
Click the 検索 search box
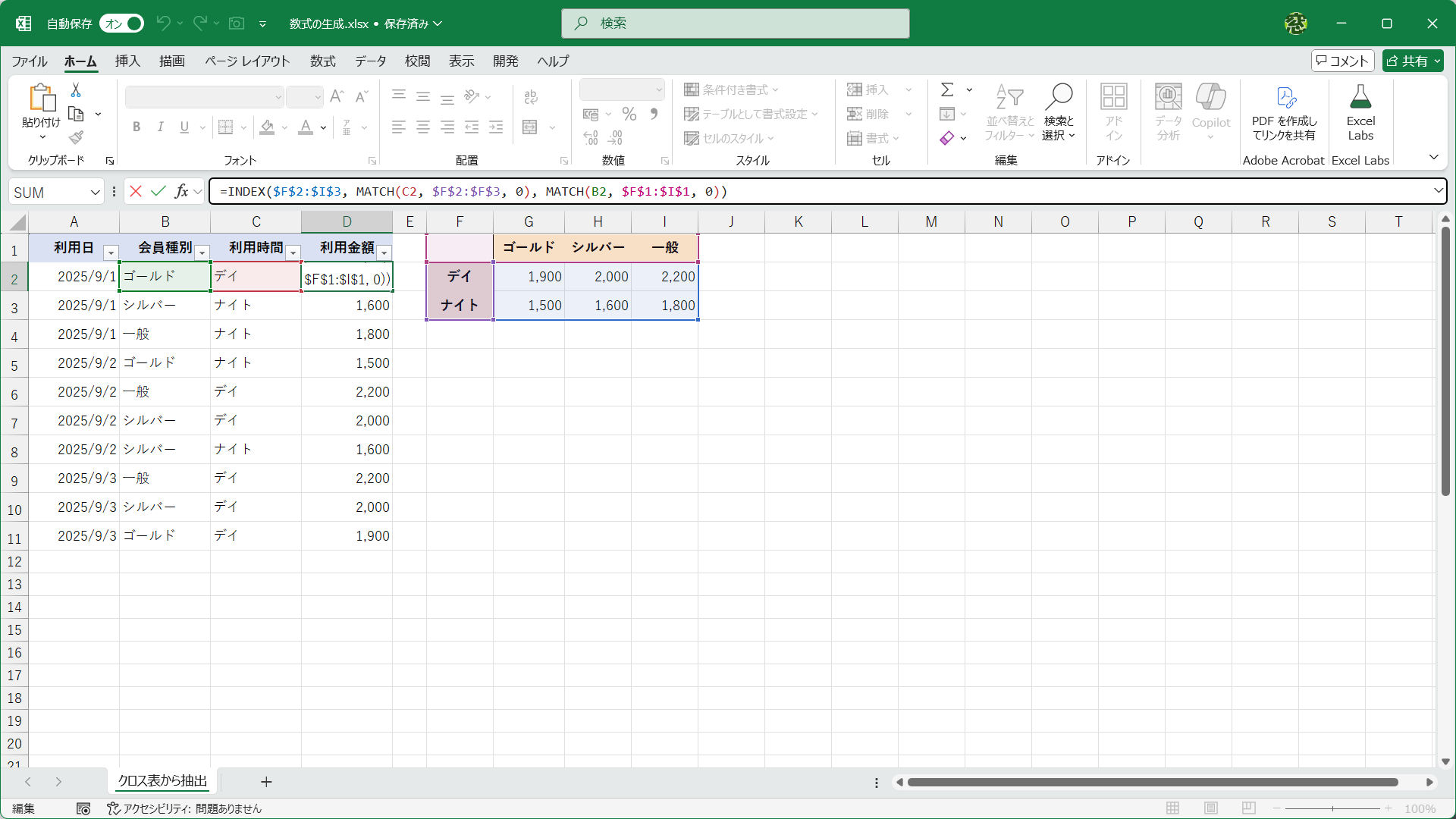736,24
